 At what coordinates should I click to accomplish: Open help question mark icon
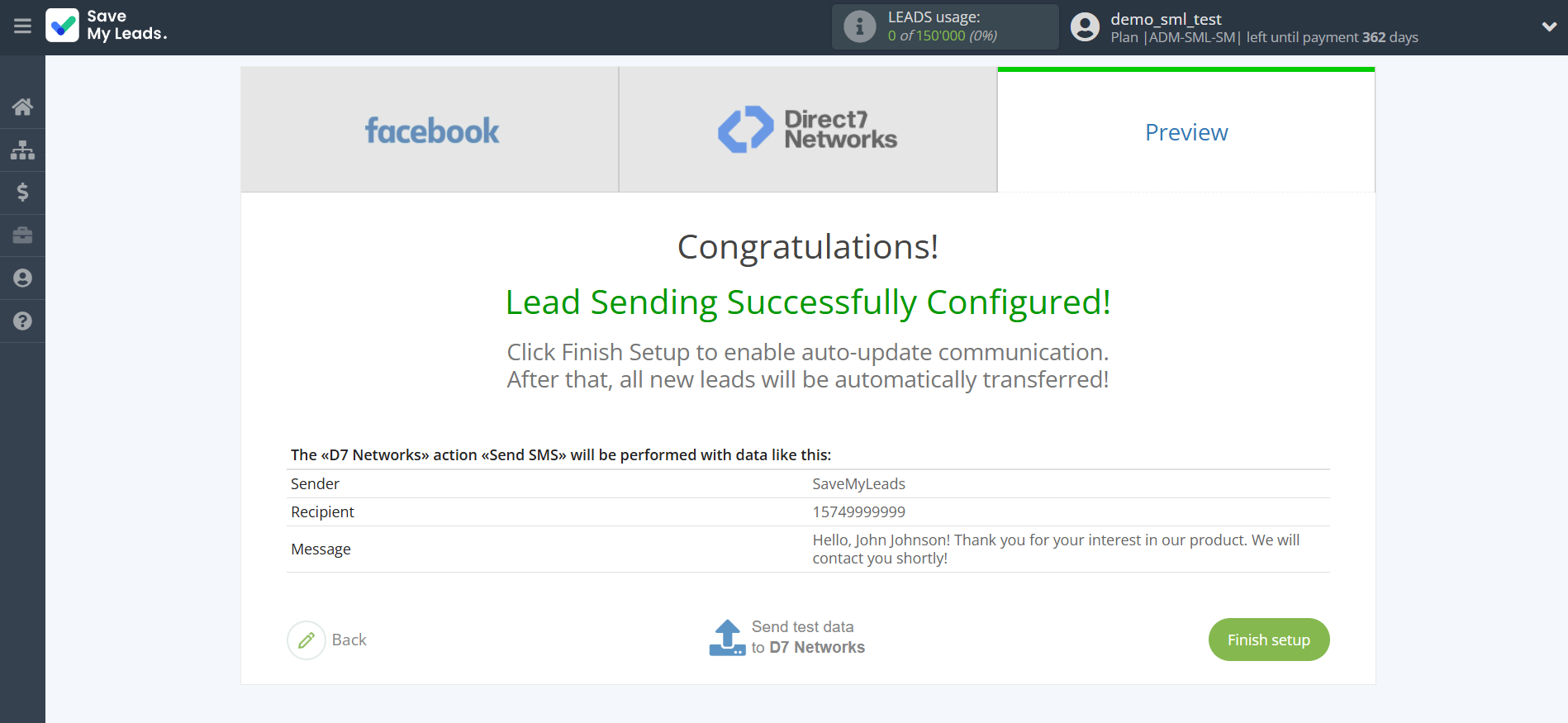click(22, 321)
